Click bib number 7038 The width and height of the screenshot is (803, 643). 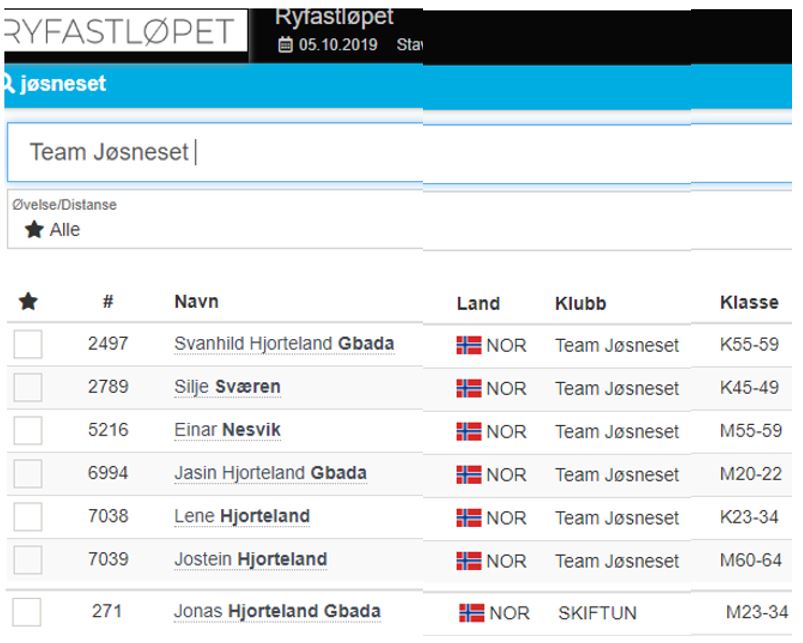(108, 516)
